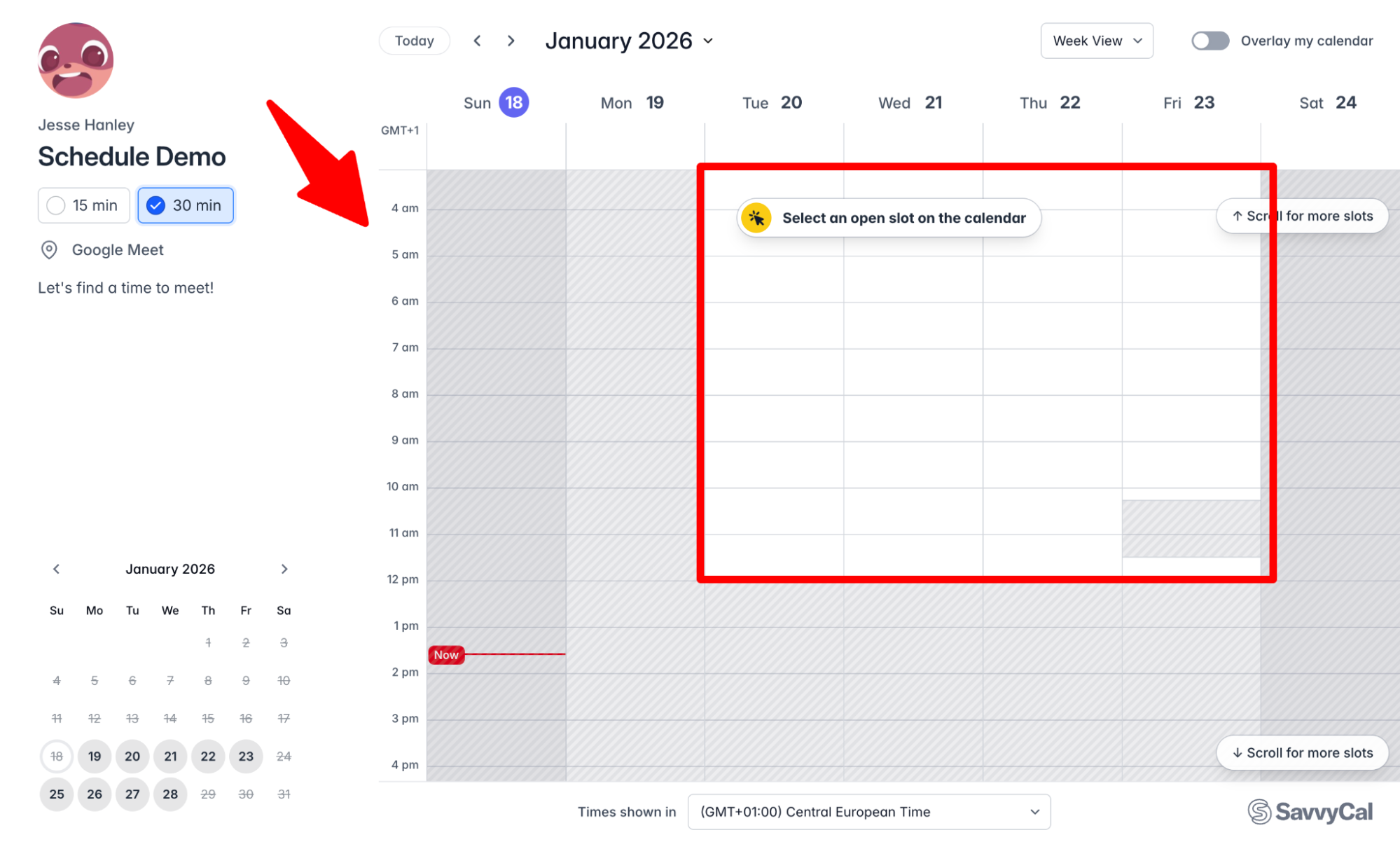
Task: Go to previous week with left chevron
Action: 477,41
